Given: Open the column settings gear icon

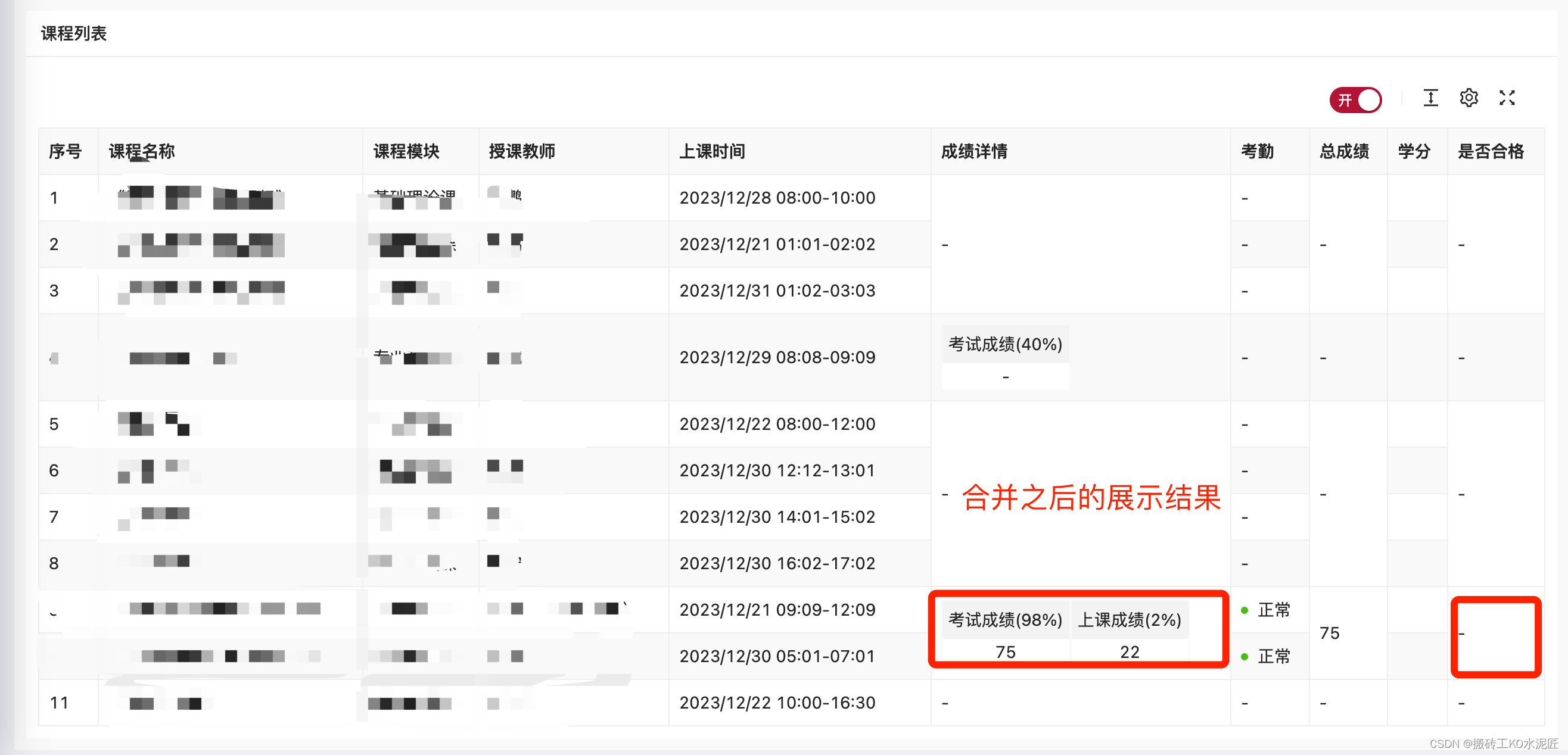Looking at the screenshot, I should point(1469,98).
